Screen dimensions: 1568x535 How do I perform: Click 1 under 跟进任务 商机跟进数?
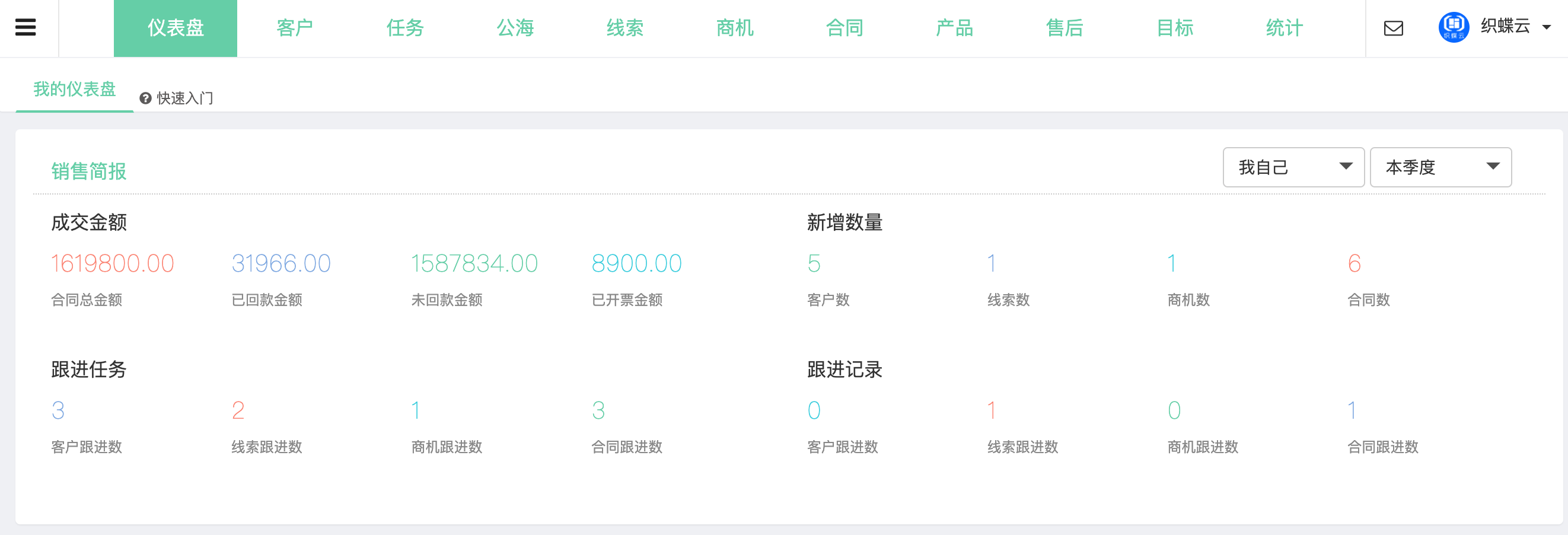coord(416,411)
